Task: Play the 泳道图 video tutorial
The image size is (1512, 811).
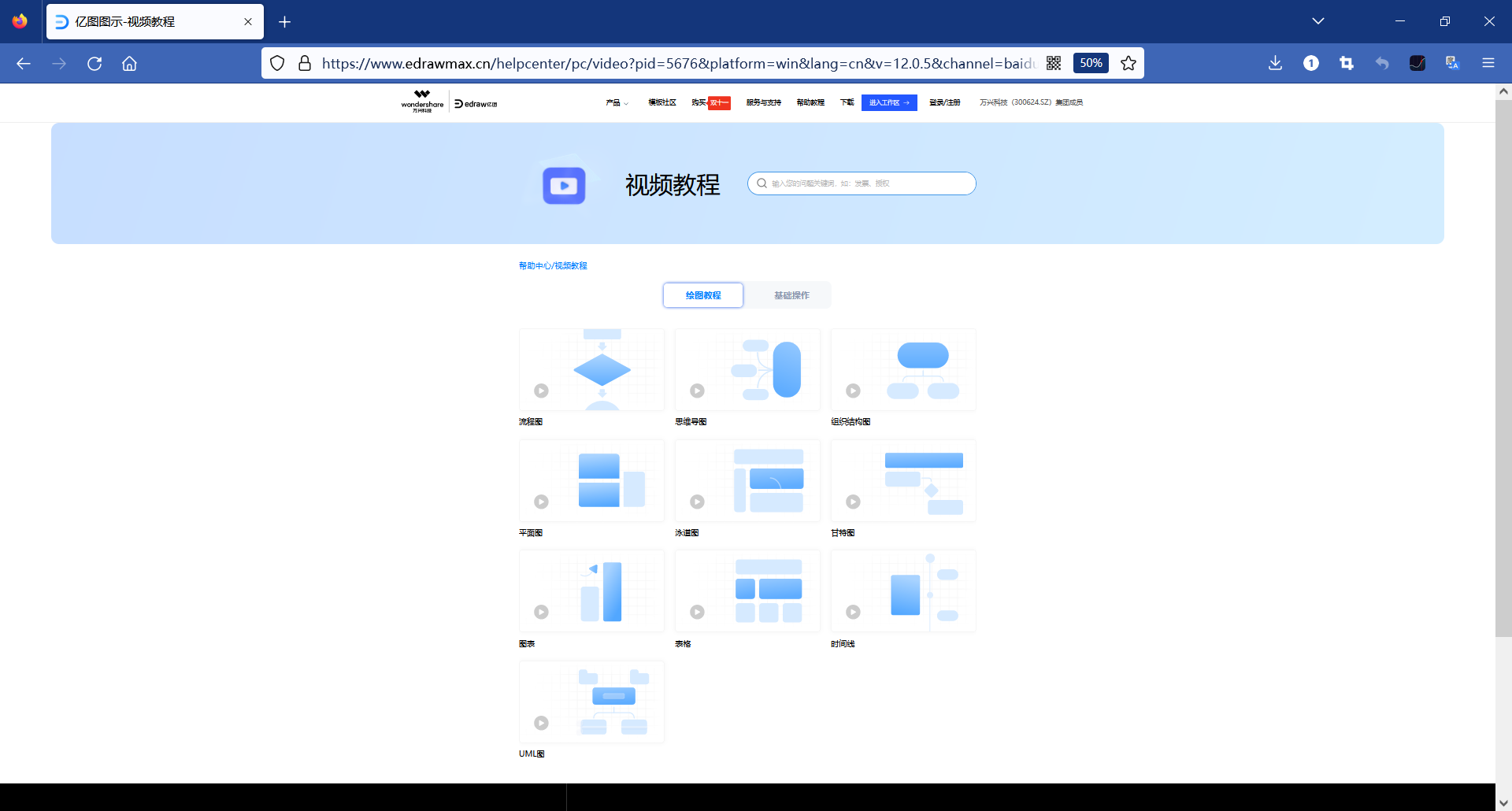Action: click(x=747, y=480)
